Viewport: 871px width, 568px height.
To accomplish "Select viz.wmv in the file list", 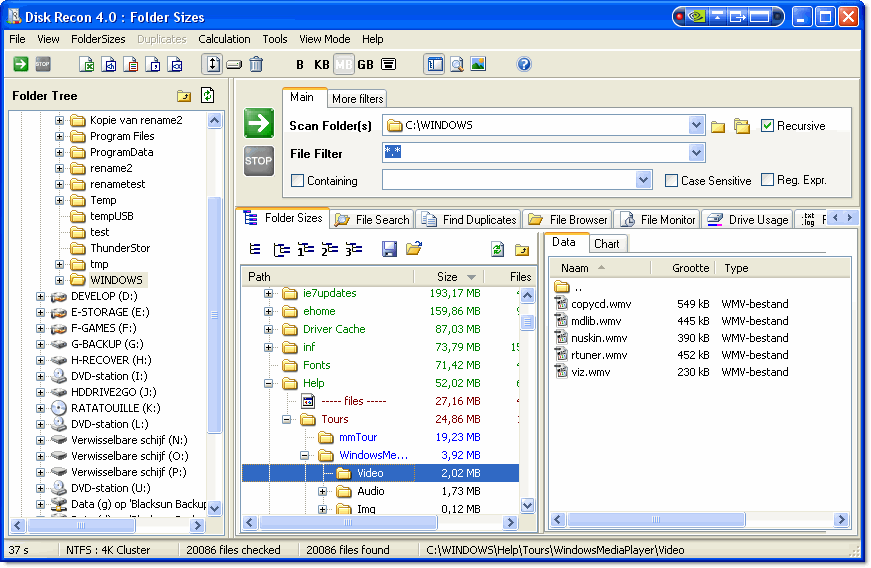I will (590, 373).
